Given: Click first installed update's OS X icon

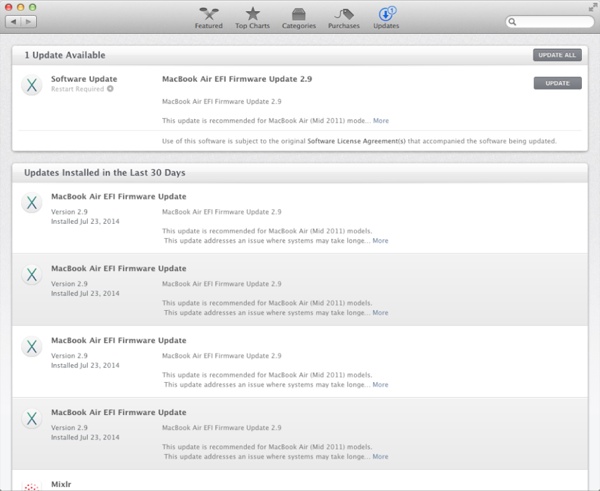Looking at the screenshot, I should tap(32, 202).
